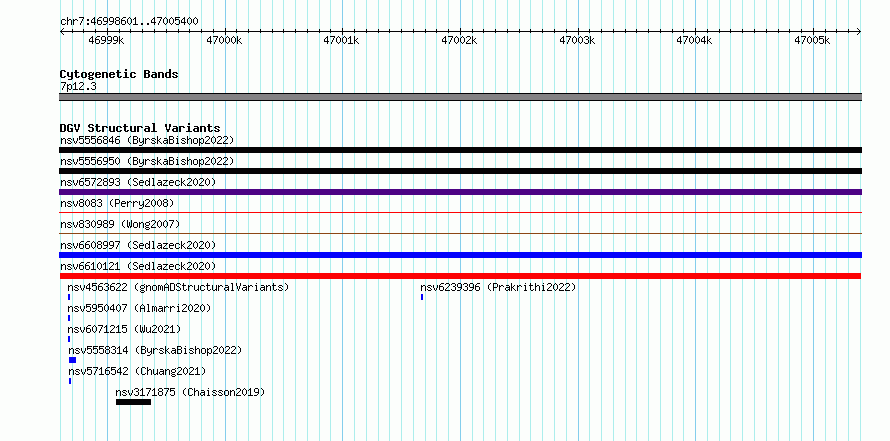Viewport: 890px width, 441px height.
Task: Select the nsv5716542 (Chuang2021) label
Action: coord(137,371)
